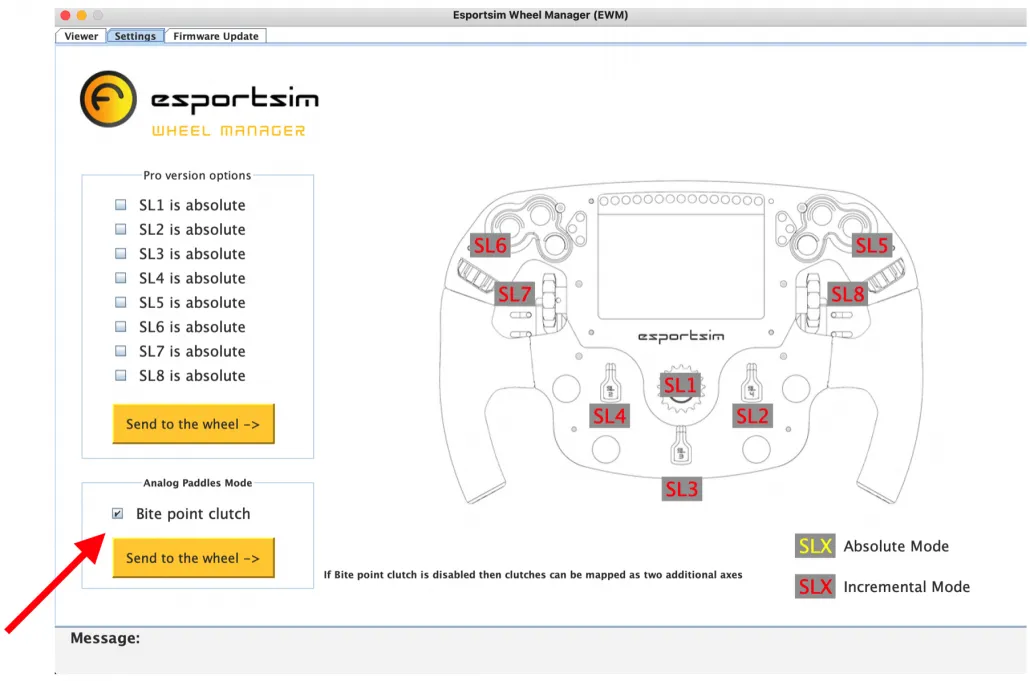Click the yellow SLX Absolute Mode legend icon
The width and height of the screenshot is (1030, 681).
(815, 546)
